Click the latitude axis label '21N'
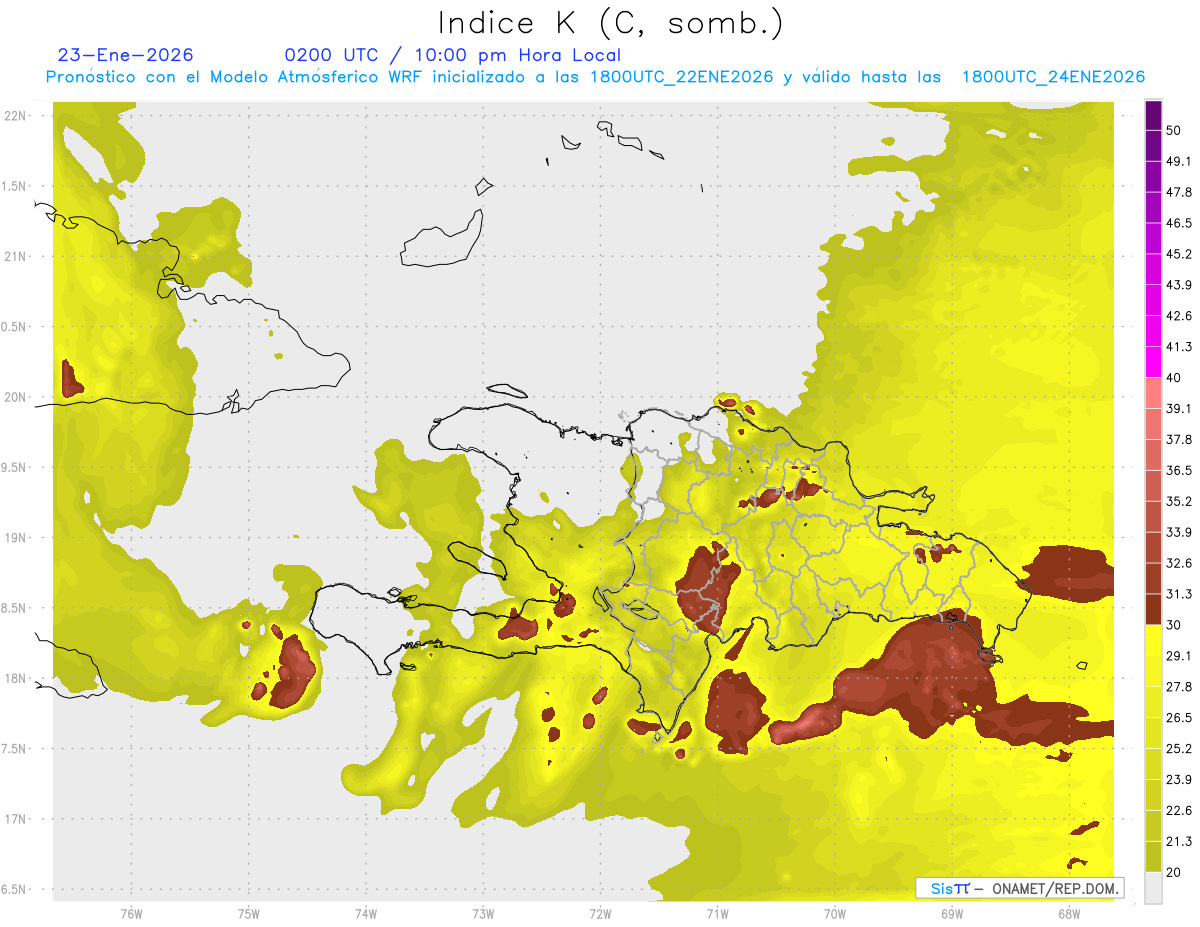1200x927 pixels. (16, 256)
